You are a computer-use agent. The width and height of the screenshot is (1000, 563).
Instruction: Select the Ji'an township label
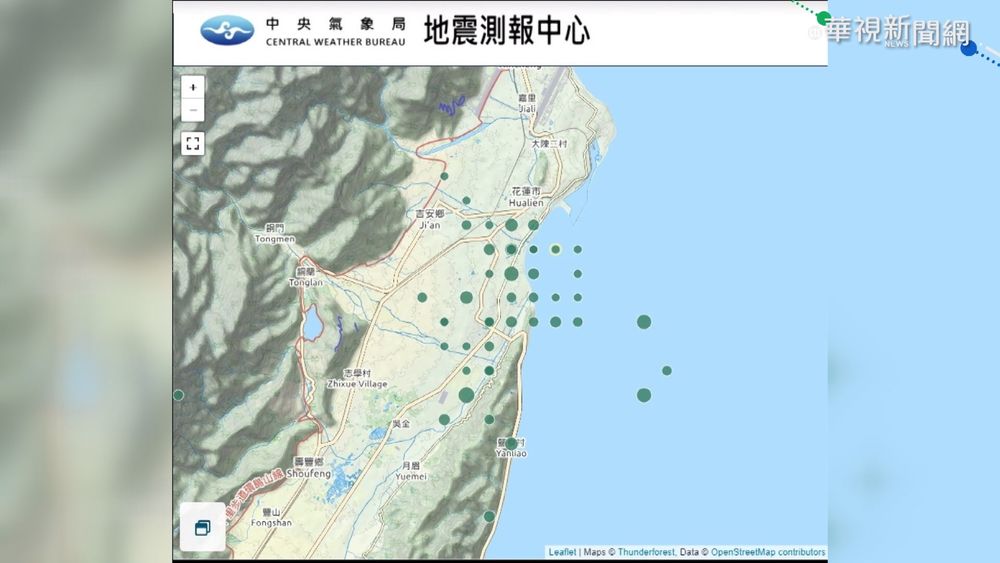429,219
